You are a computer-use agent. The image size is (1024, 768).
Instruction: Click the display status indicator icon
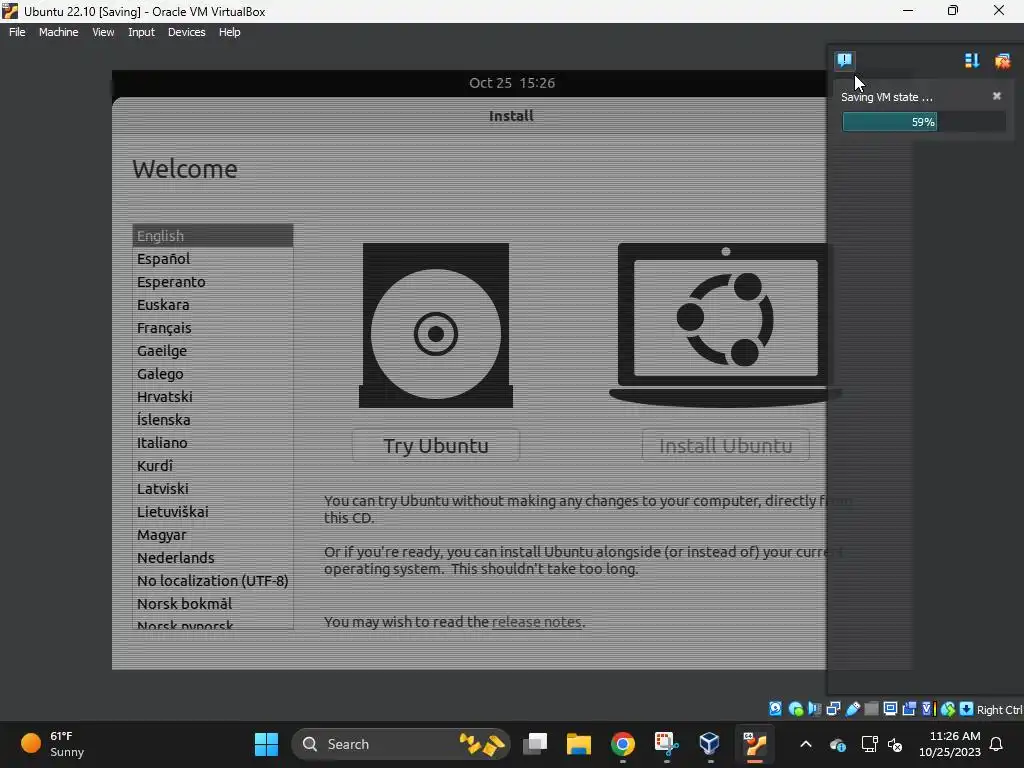[890, 709]
